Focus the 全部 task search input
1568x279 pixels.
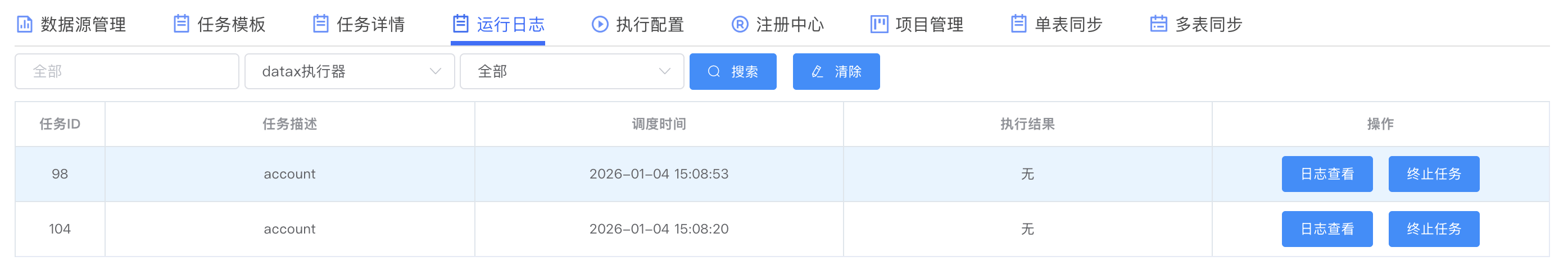tap(126, 72)
